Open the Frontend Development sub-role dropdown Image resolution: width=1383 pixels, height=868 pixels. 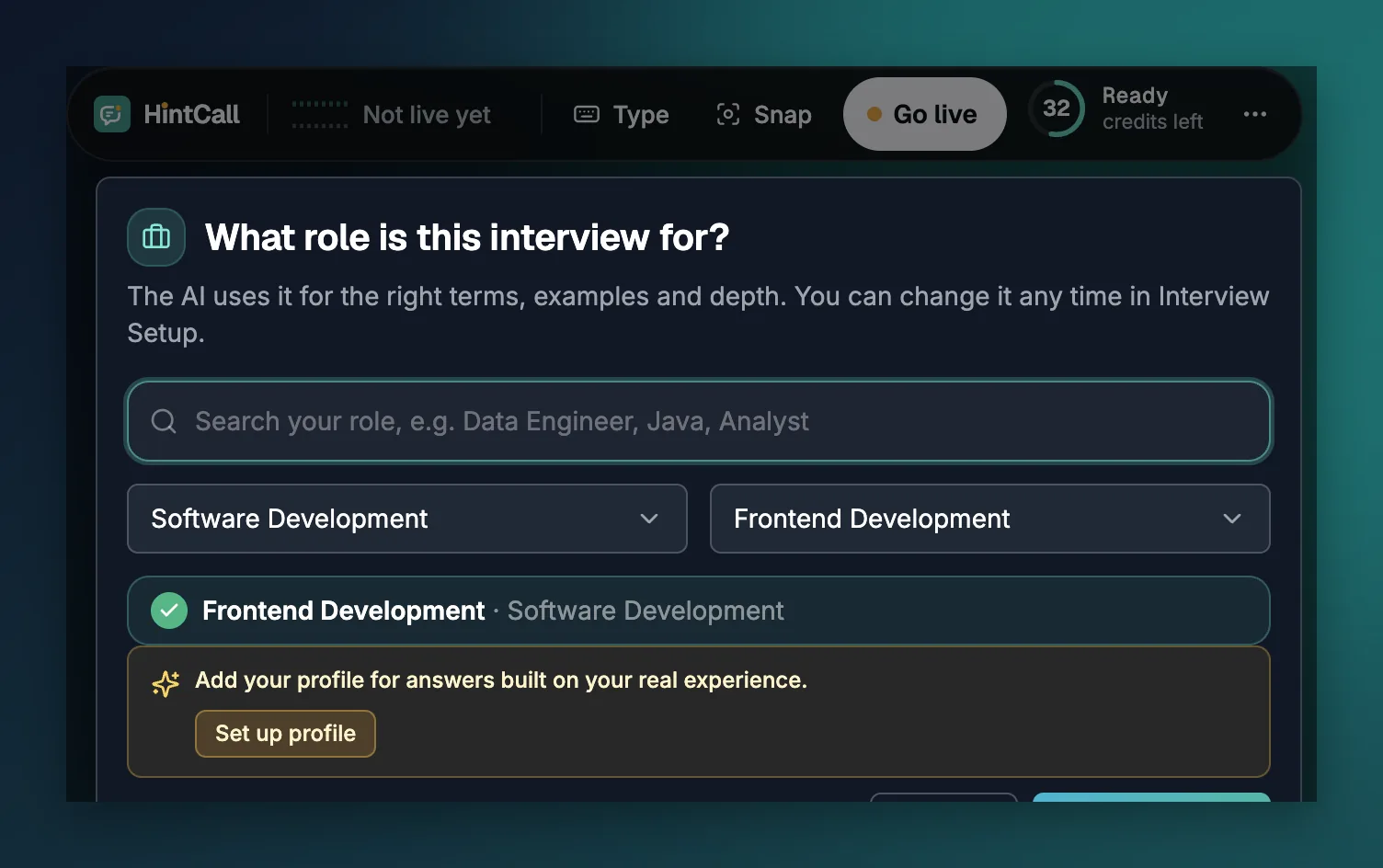990,519
